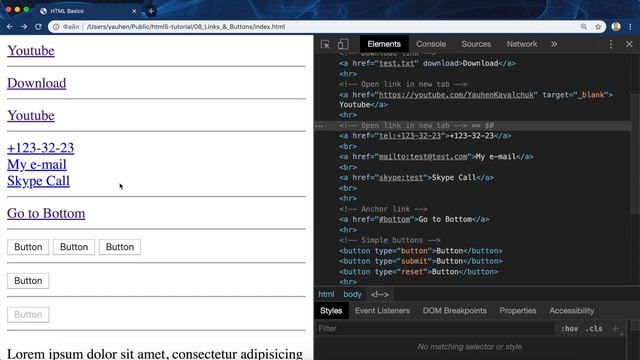Image resolution: width=640 pixels, height=360 pixels.
Task: Select the button type="submit" code line
Action: [x=421, y=261]
